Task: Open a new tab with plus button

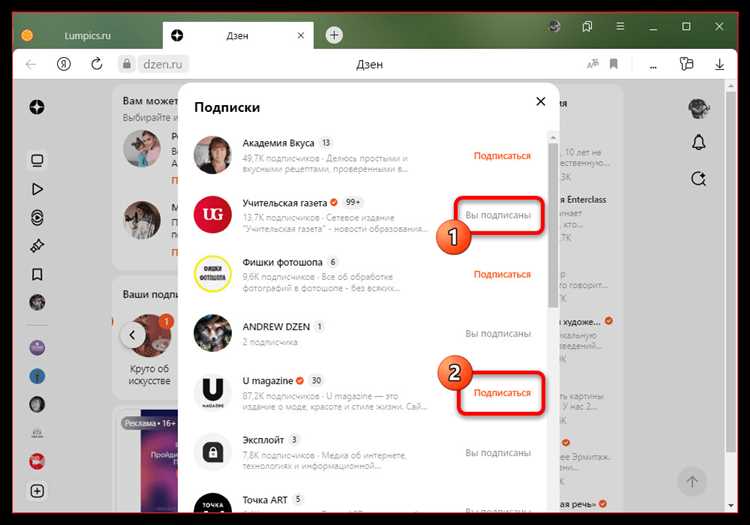Action: 334,35
